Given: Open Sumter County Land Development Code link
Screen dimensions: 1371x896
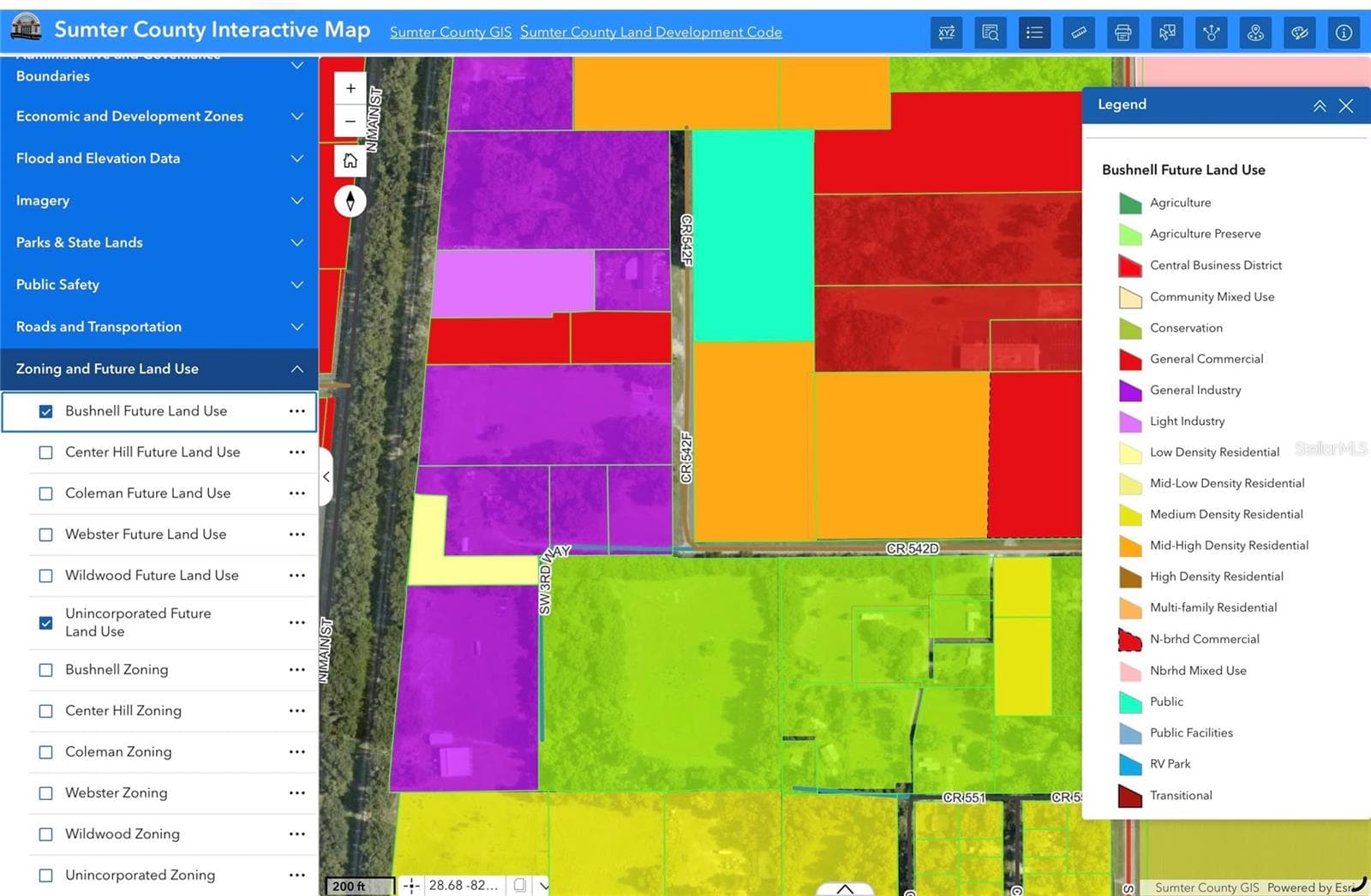Looking at the screenshot, I should coord(651,33).
